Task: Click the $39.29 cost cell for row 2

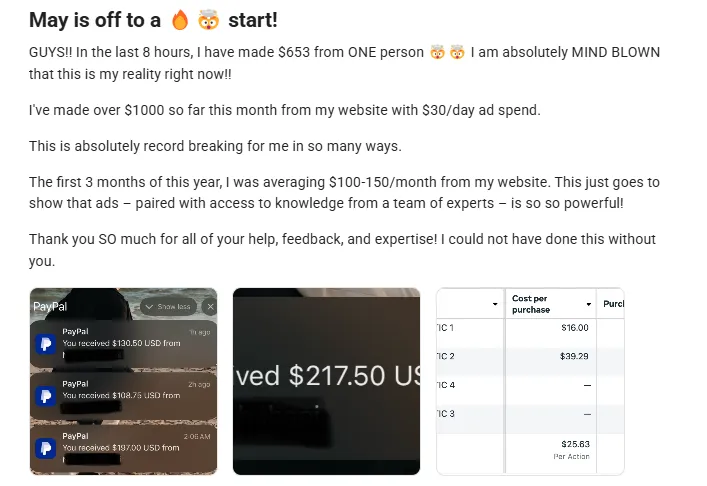Action: (x=551, y=356)
